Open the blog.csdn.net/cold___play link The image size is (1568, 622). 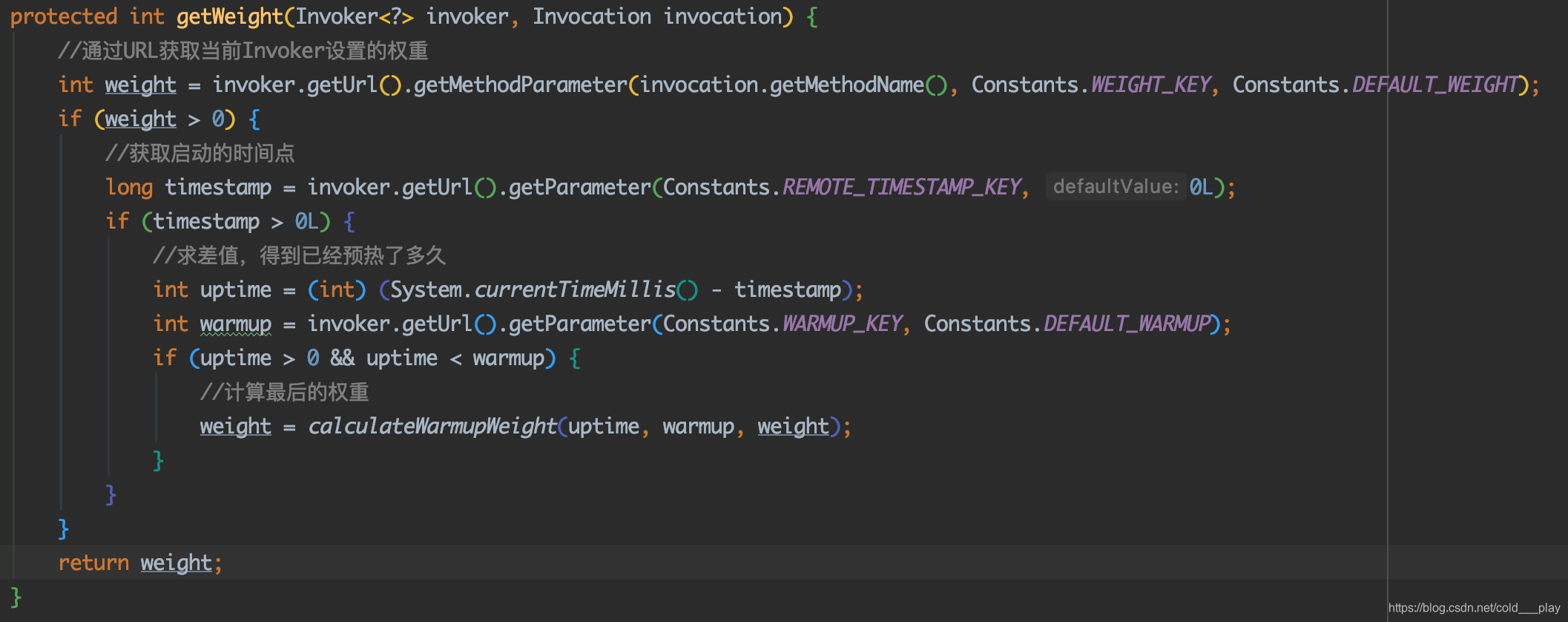1474,607
